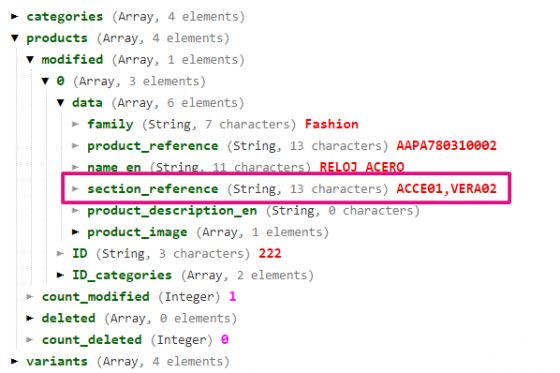560x373 pixels.
Task: Click the arrow beside count_deleted
Action: click(30, 339)
